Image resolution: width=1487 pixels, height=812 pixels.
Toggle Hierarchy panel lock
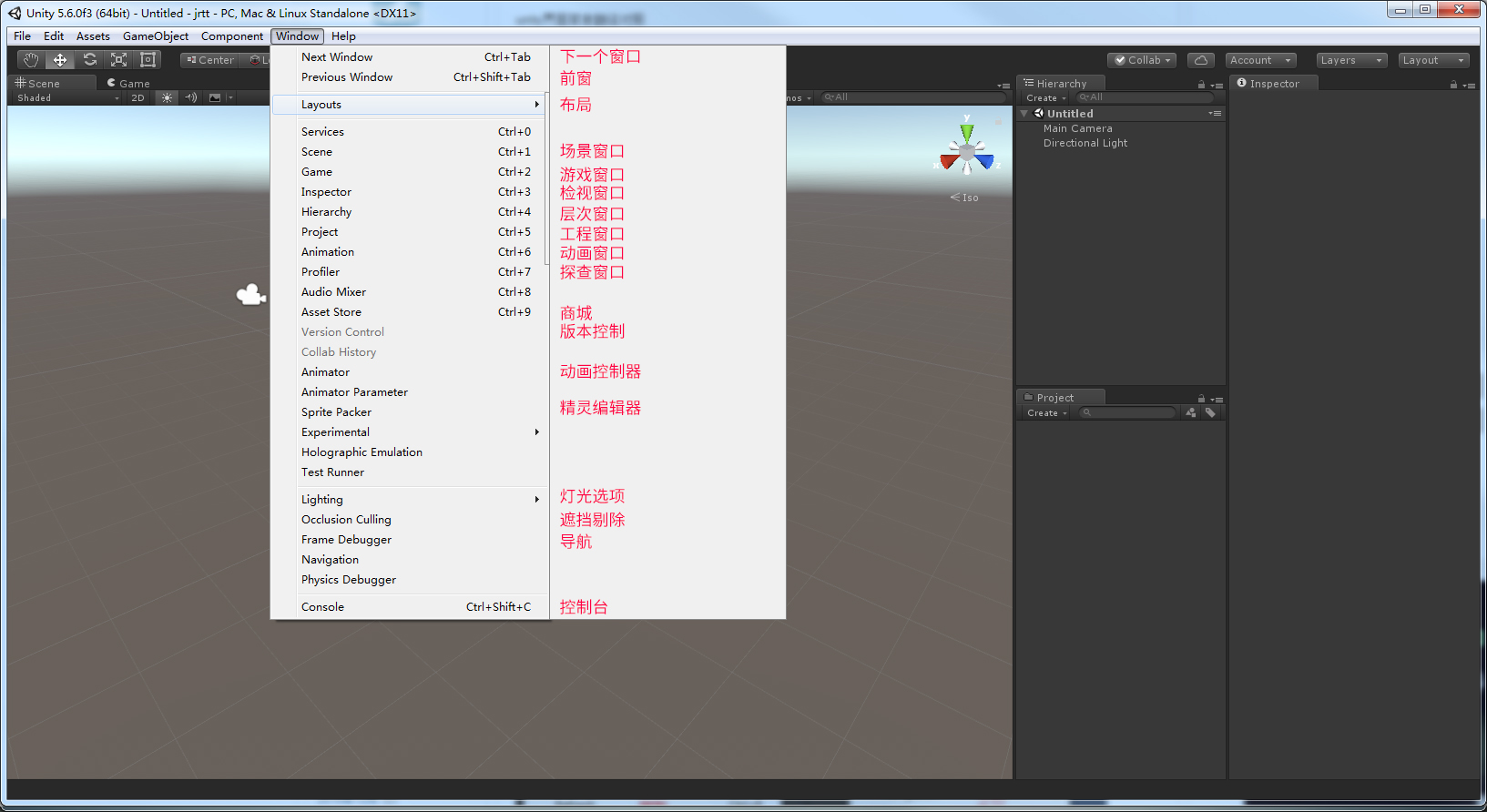(x=1201, y=85)
